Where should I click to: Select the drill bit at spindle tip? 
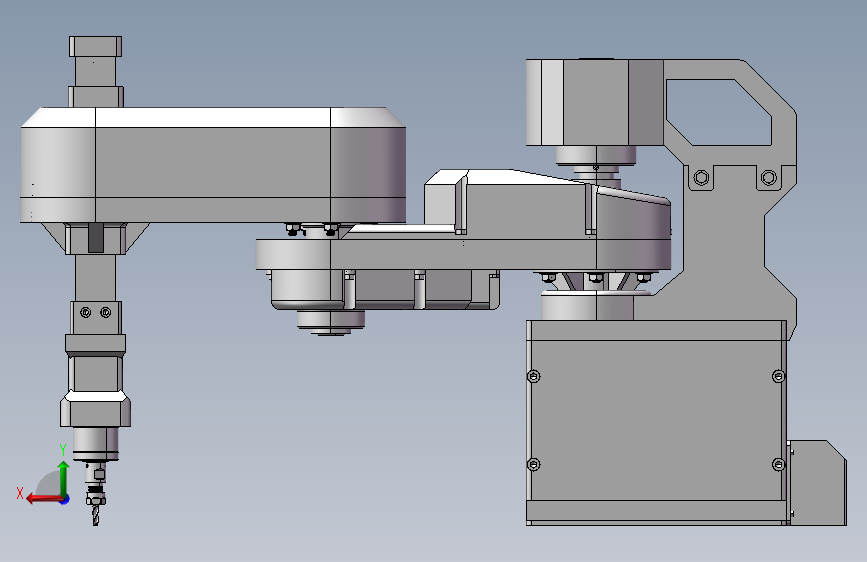96,514
